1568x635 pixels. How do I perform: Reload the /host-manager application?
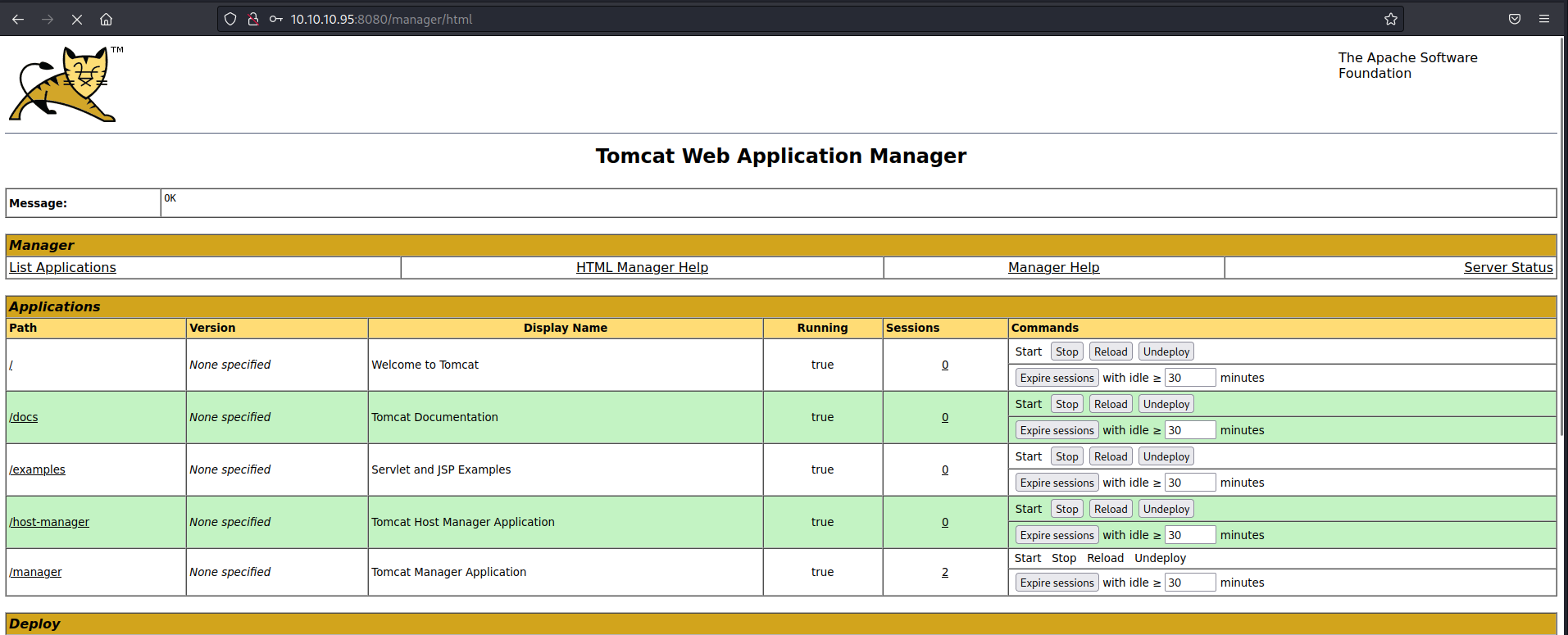1111,509
